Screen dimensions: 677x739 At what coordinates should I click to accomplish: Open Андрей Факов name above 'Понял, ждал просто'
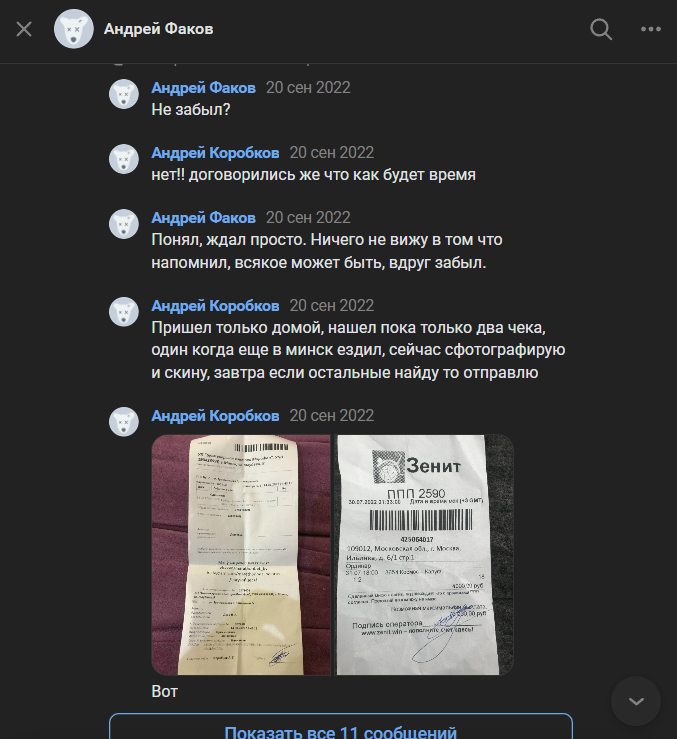203,218
